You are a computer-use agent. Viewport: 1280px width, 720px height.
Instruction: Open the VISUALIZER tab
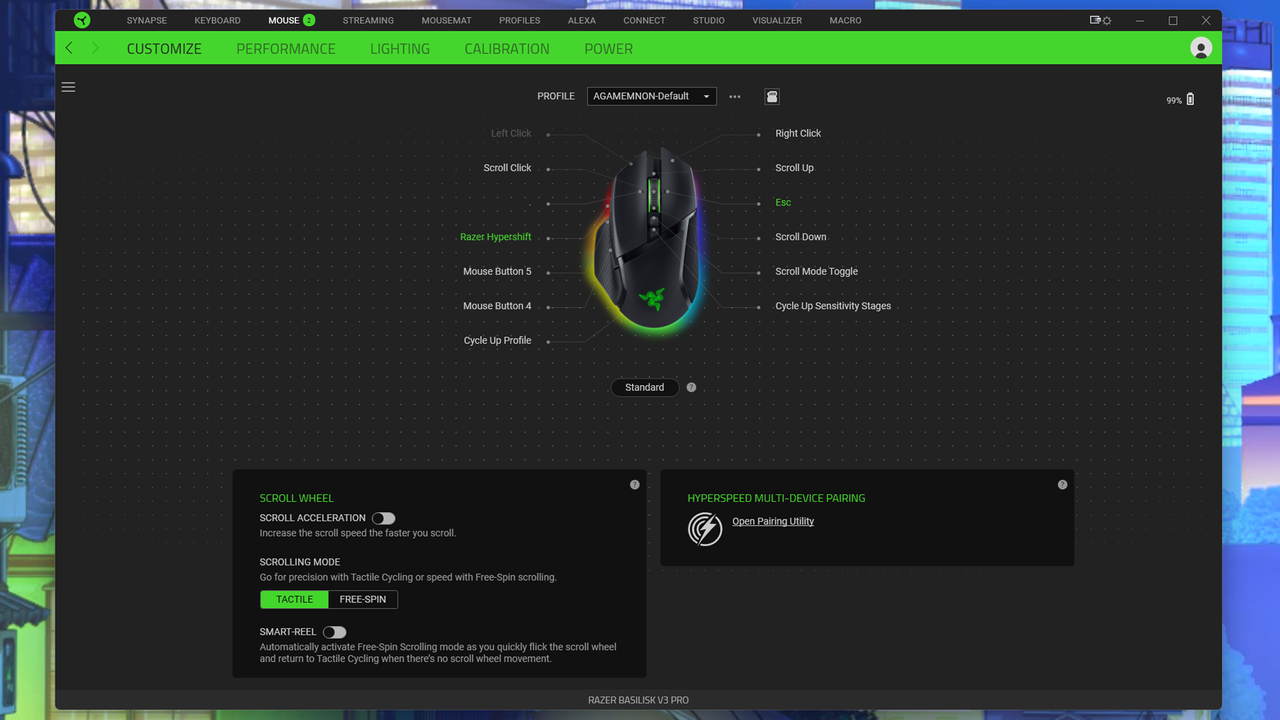point(777,20)
